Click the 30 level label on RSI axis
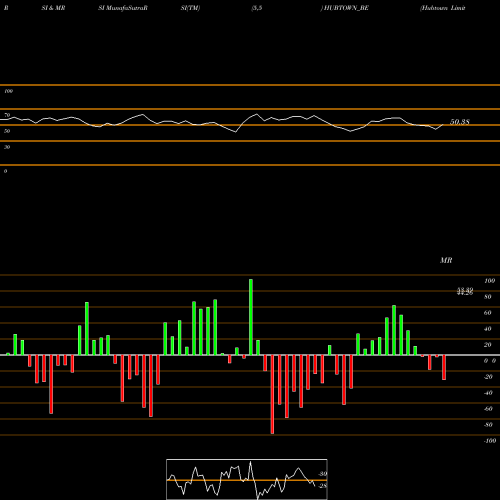 tap(7, 147)
